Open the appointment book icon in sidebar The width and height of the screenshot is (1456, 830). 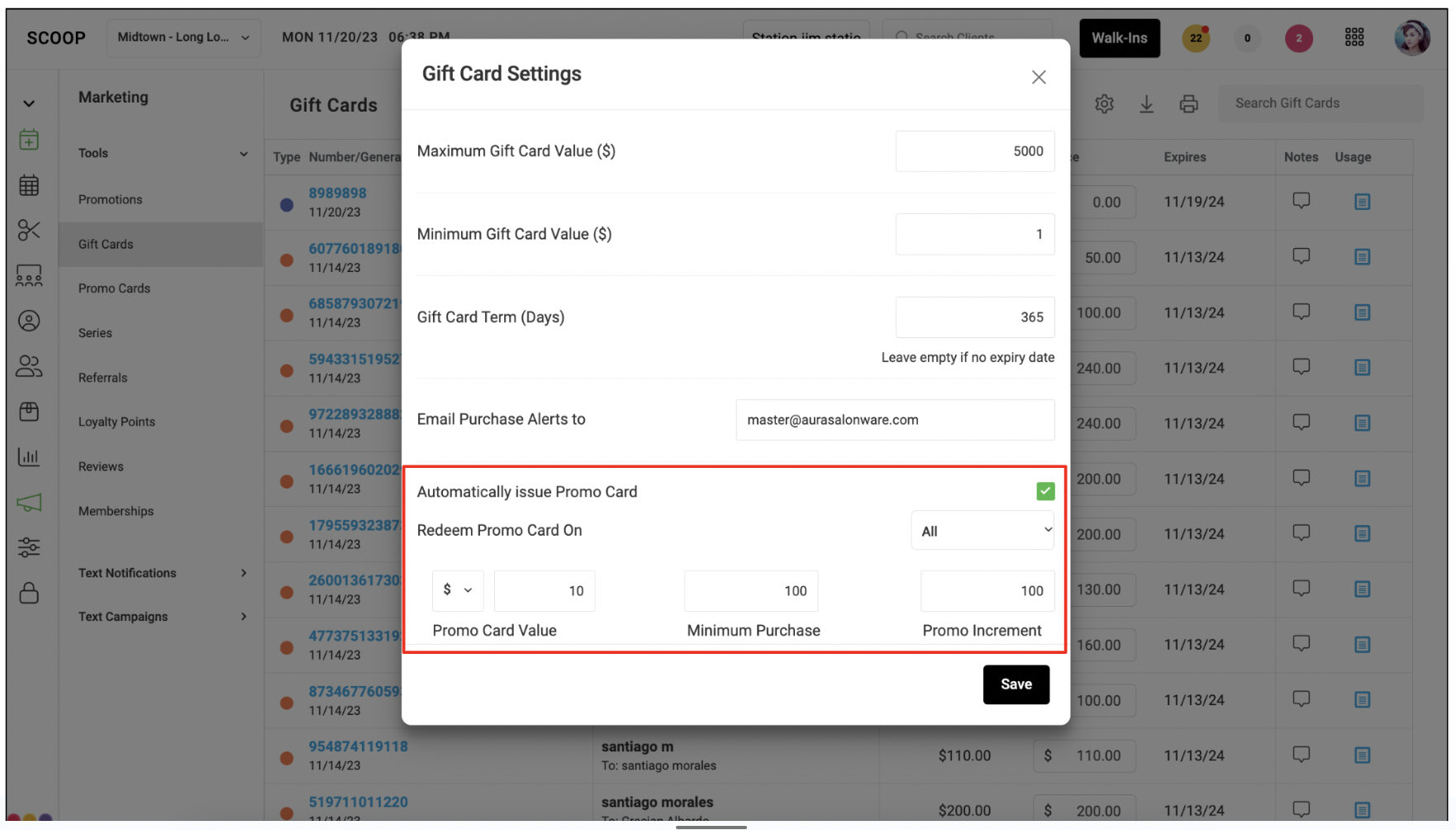(x=29, y=140)
